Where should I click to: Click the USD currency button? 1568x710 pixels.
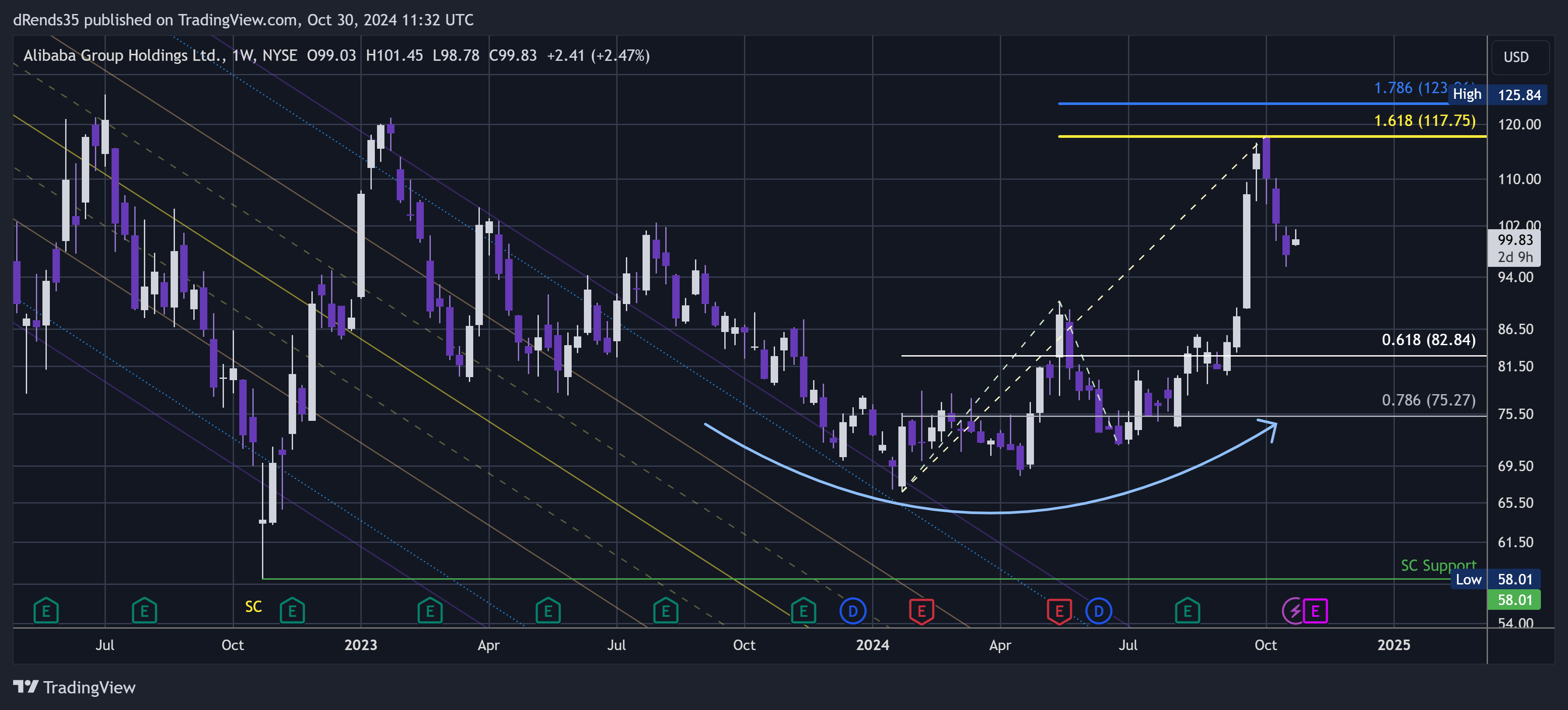click(x=1520, y=57)
